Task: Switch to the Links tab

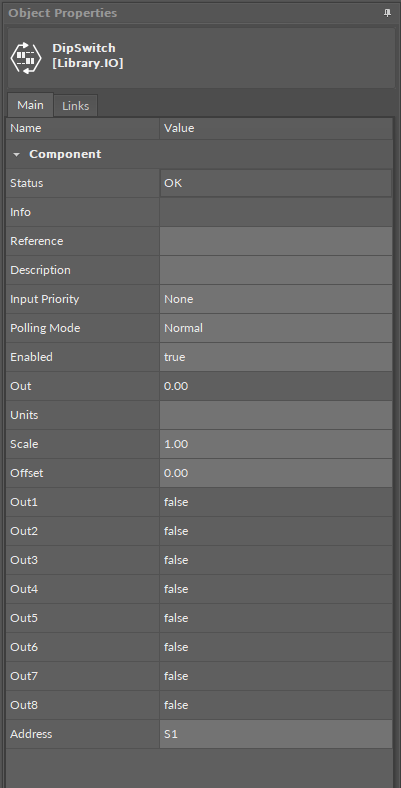Action: (x=75, y=106)
